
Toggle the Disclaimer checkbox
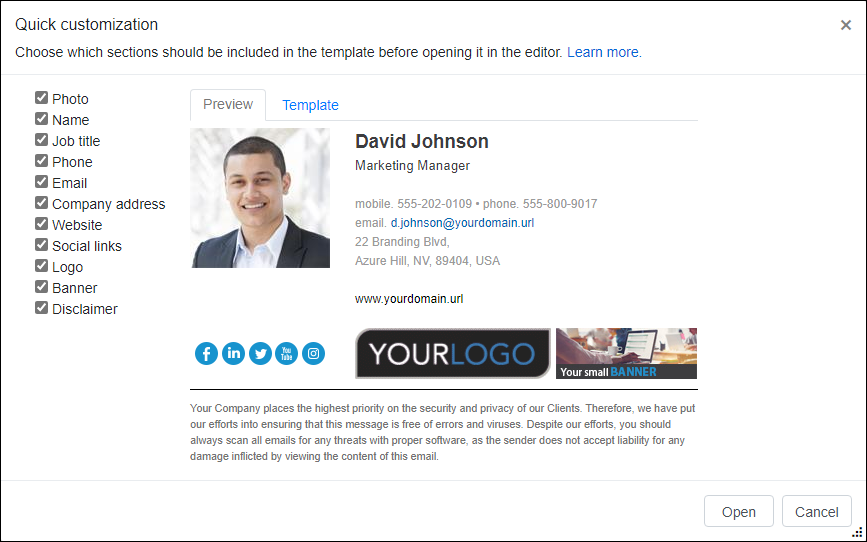coord(41,308)
